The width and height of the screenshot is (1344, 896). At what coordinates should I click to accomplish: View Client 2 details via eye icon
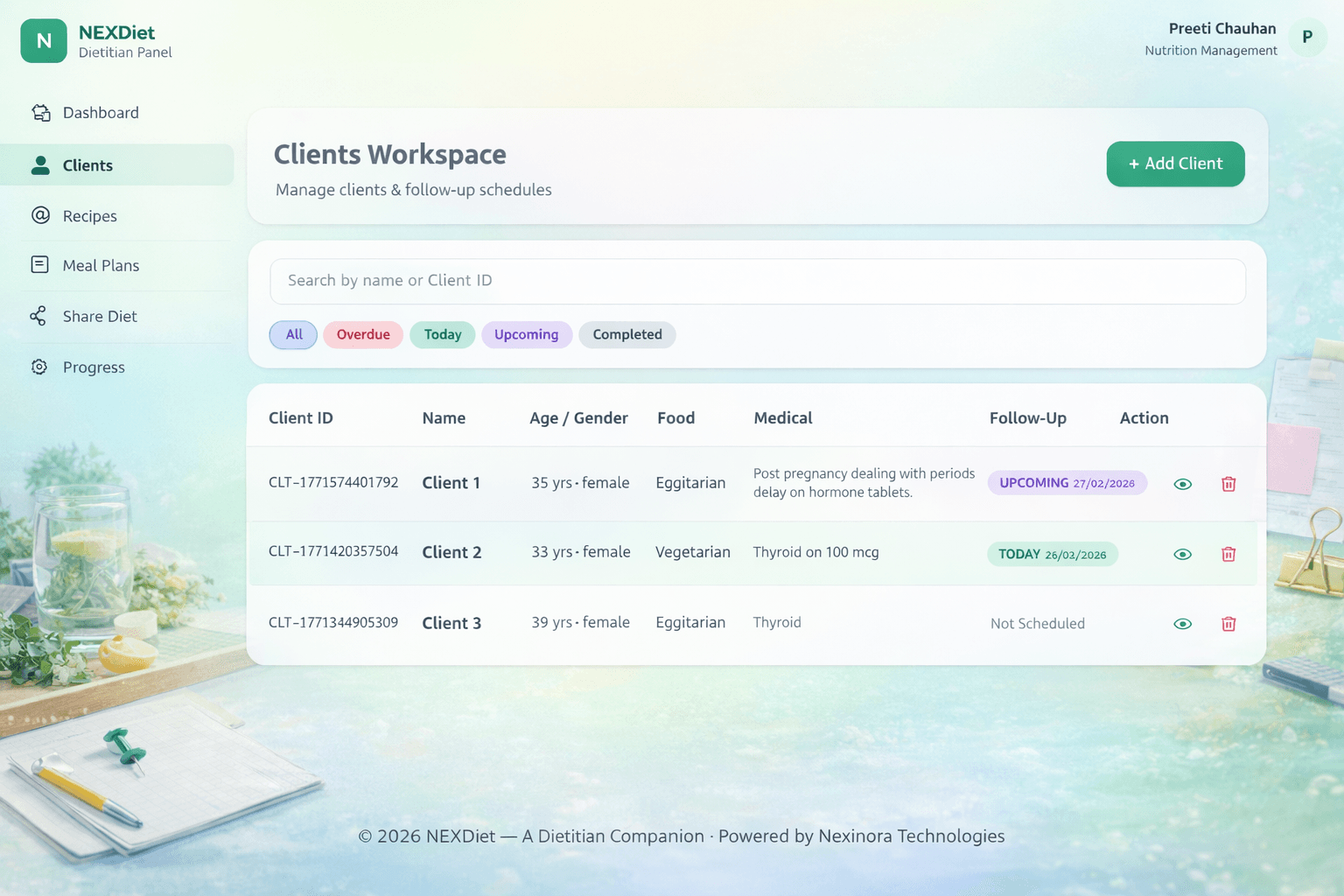pos(1182,554)
